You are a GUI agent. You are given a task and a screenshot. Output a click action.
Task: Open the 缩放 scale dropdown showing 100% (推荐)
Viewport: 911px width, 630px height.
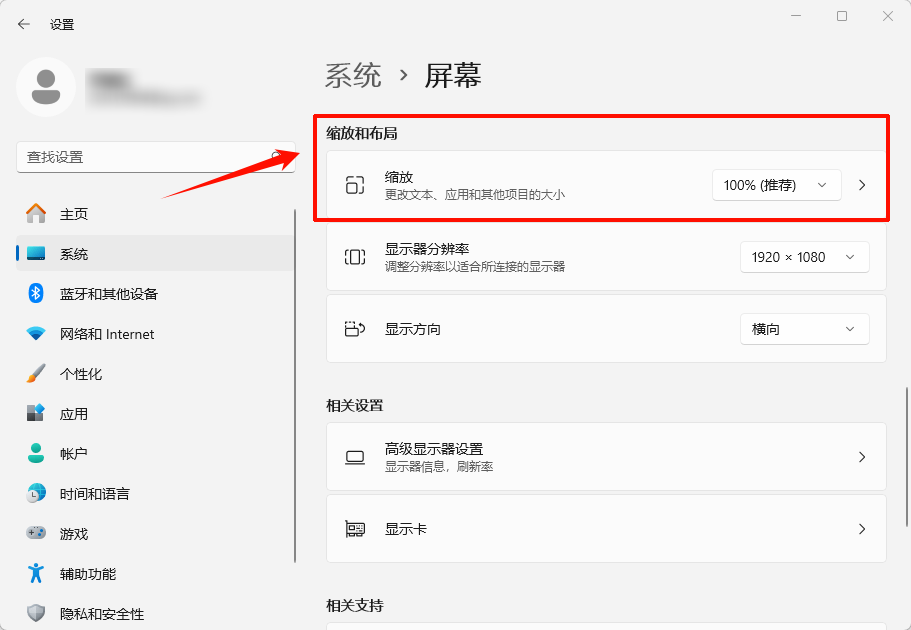click(x=776, y=185)
